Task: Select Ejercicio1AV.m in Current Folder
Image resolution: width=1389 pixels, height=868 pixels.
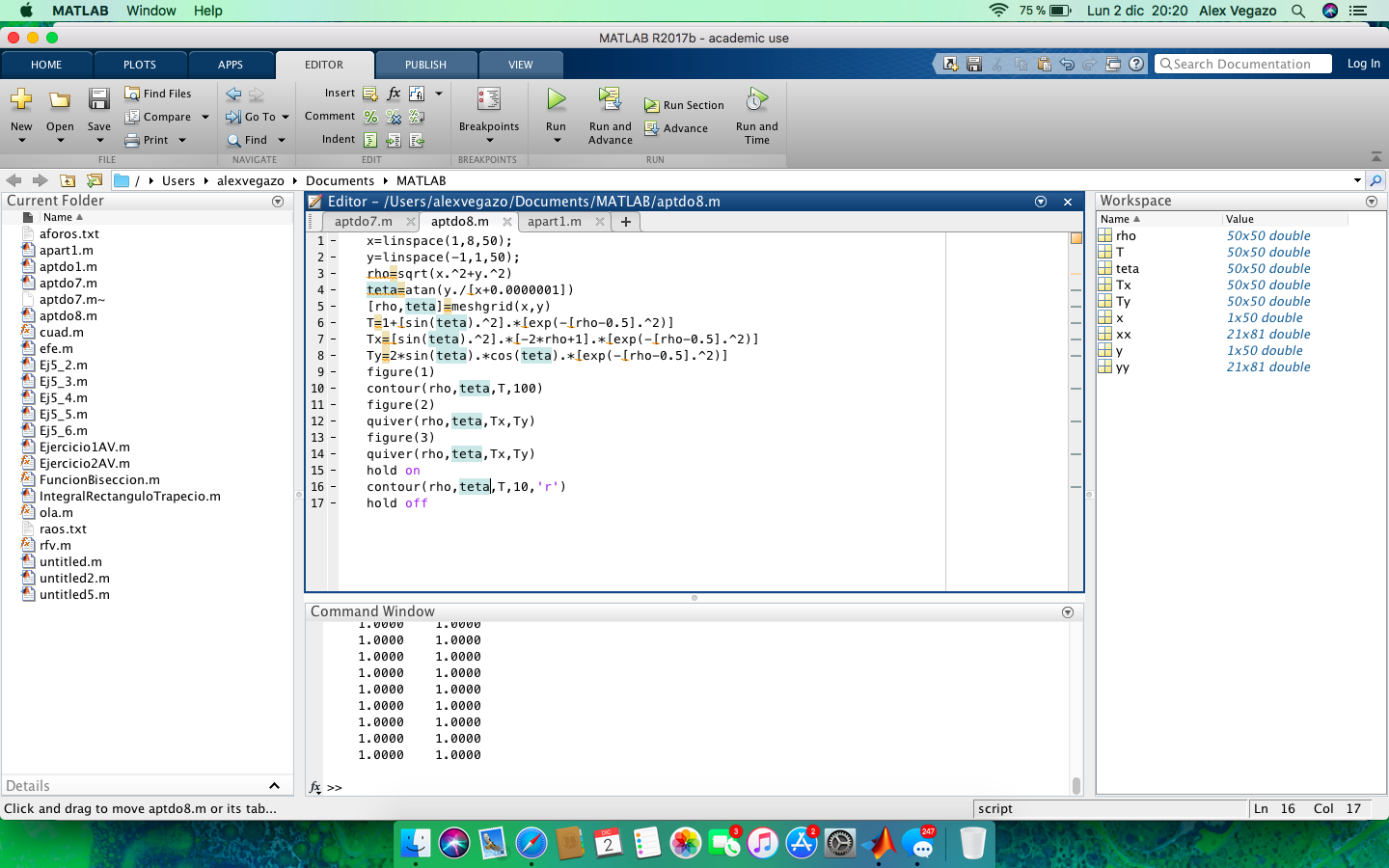Action: 85,448
